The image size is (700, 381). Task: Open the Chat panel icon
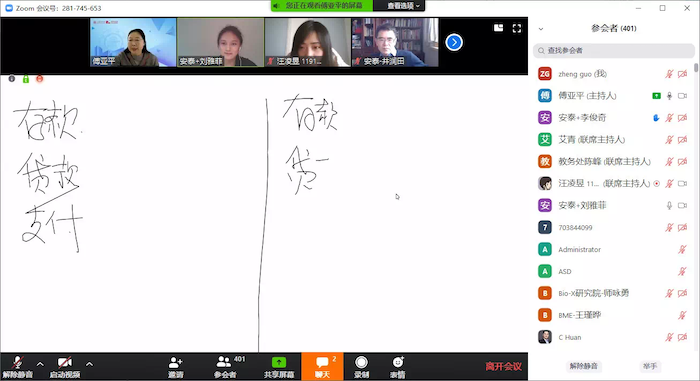coord(322,362)
